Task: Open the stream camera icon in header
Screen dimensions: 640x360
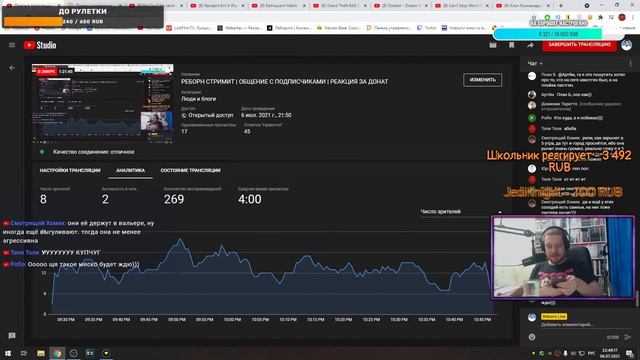Action: coord(493,45)
